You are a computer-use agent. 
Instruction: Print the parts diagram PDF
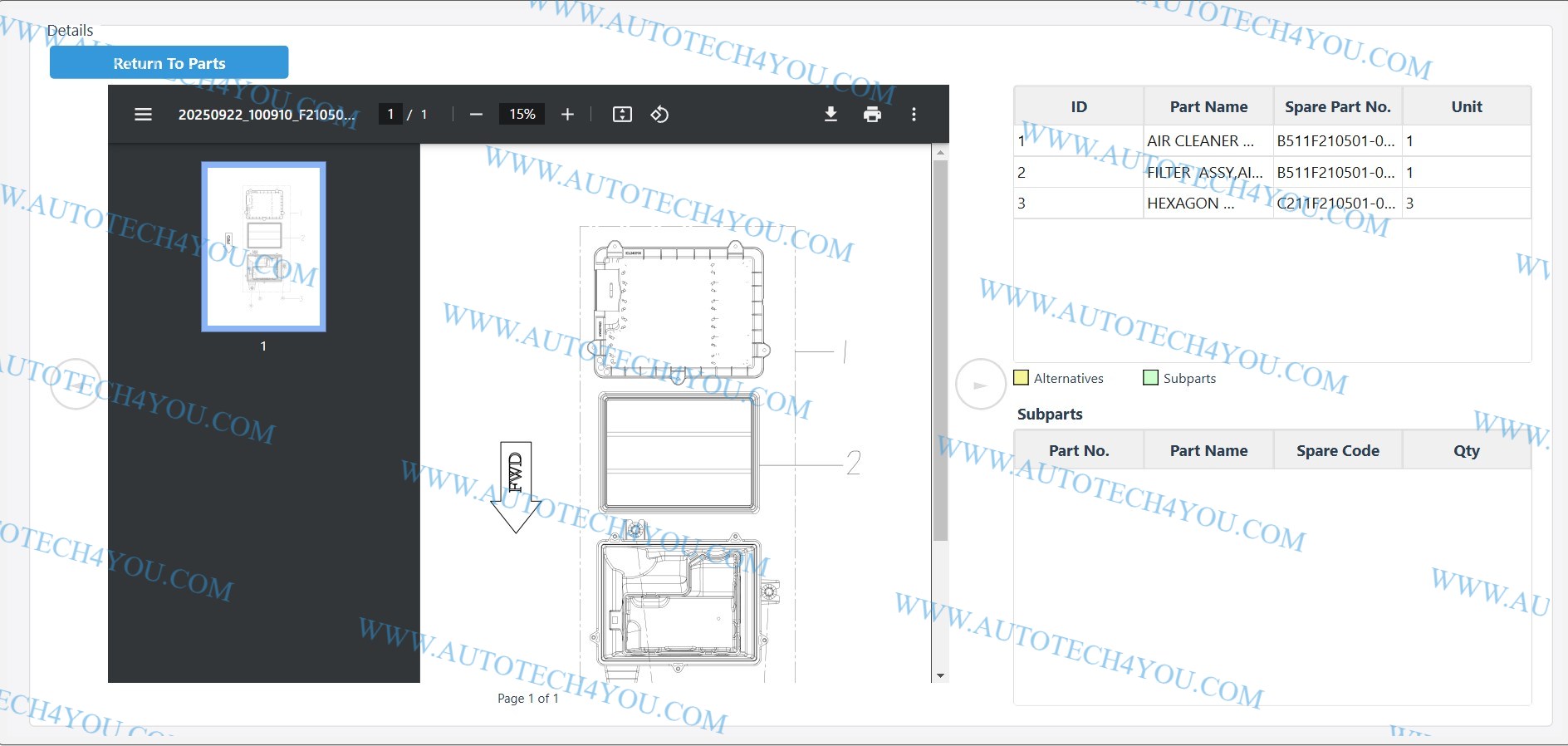pyautogui.click(x=872, y=115)
